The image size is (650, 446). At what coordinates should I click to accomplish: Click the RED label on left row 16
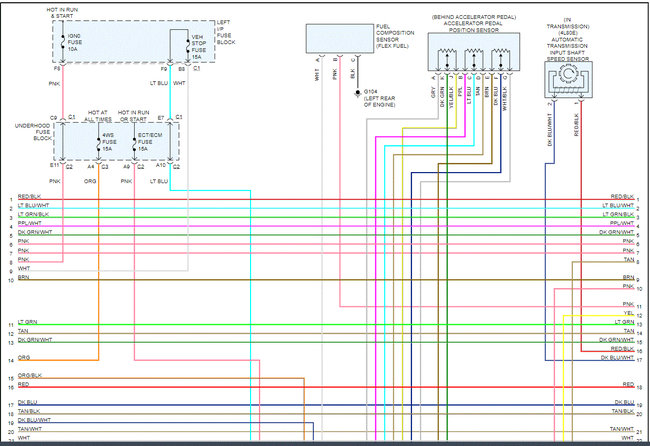(24, 385)
